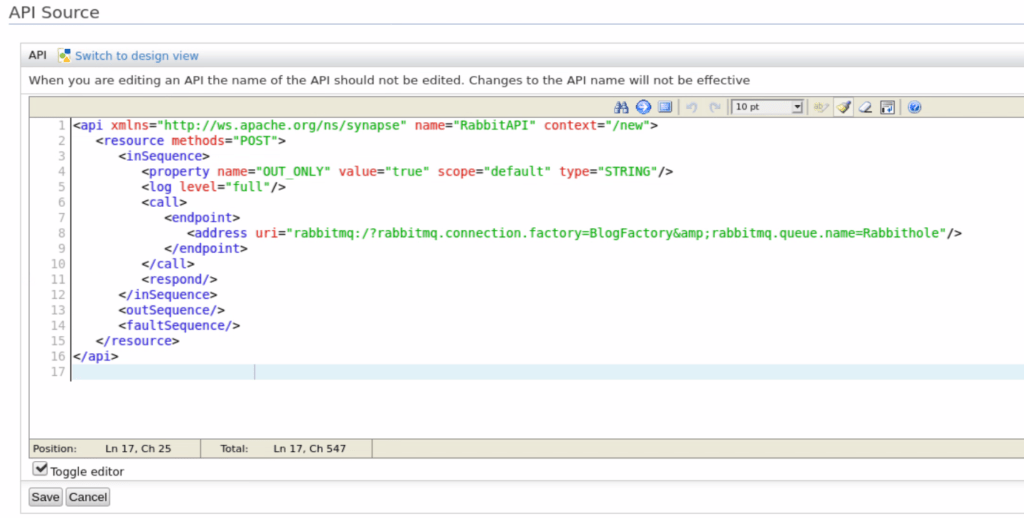1024x518 pixels.
Task: Click the type="STRING" attribute
Action: (x=608, y=172)
